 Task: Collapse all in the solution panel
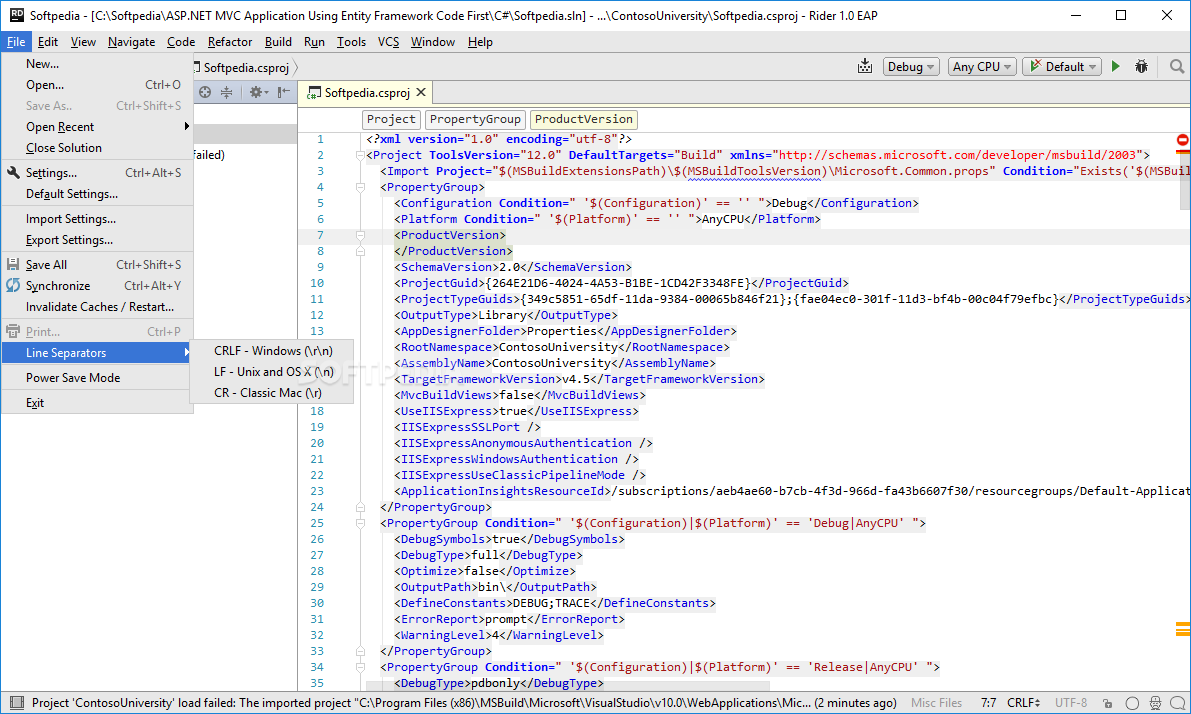click(x=226, y=92)
